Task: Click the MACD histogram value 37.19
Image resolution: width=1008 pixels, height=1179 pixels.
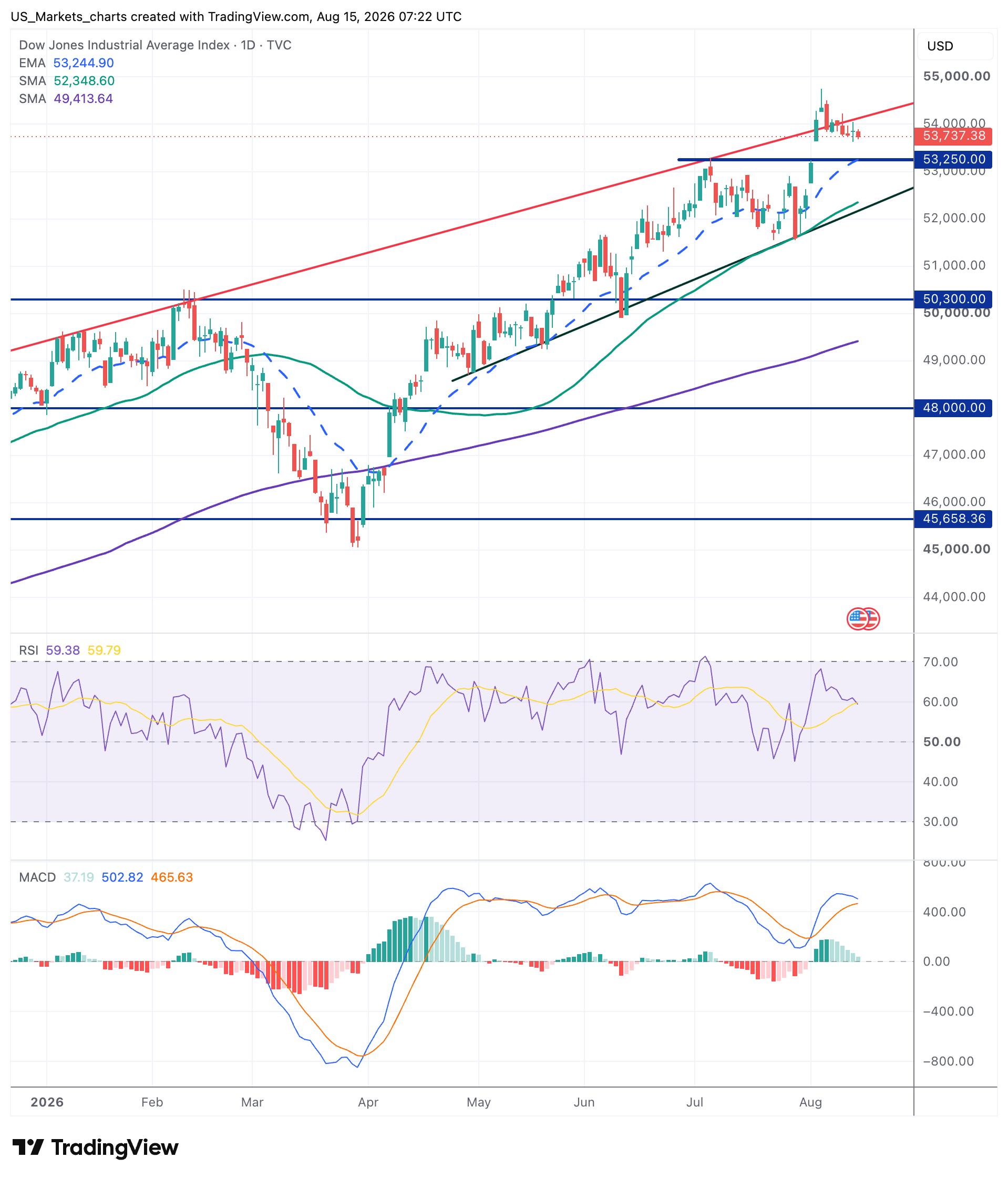Action: point(78,877)
